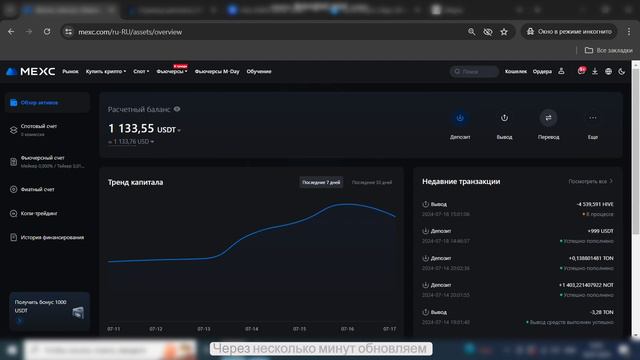This screenshot has width=640, height=360.
Task: Click the Вывод withdraw icon
Action: point(504,118)
